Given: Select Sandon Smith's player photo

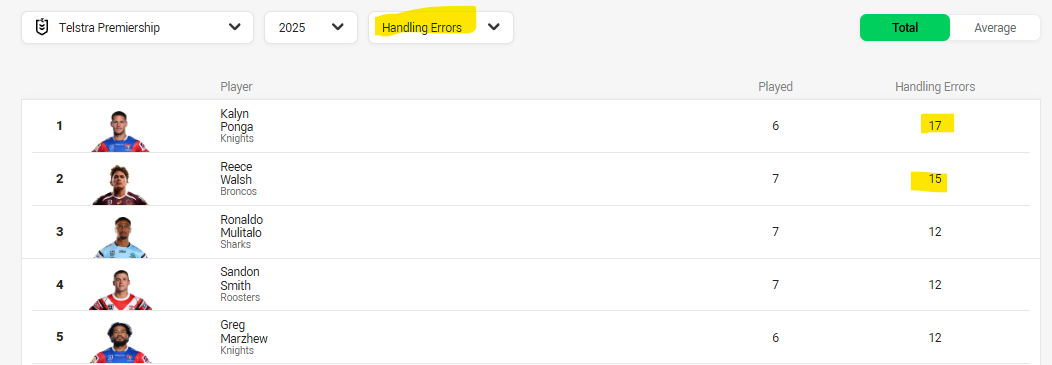Looking at the screenshot, I should (121, 290).
